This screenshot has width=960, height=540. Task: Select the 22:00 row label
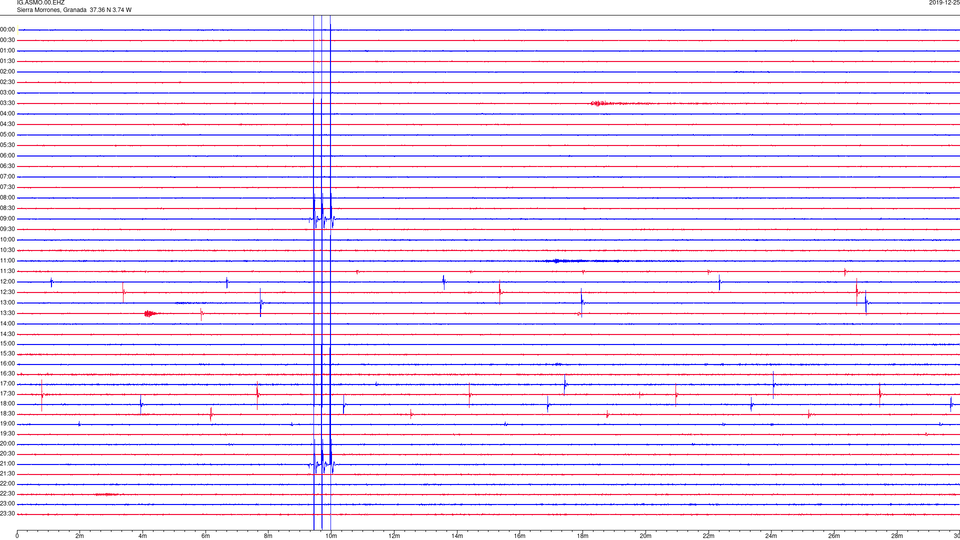click(7, 484)
